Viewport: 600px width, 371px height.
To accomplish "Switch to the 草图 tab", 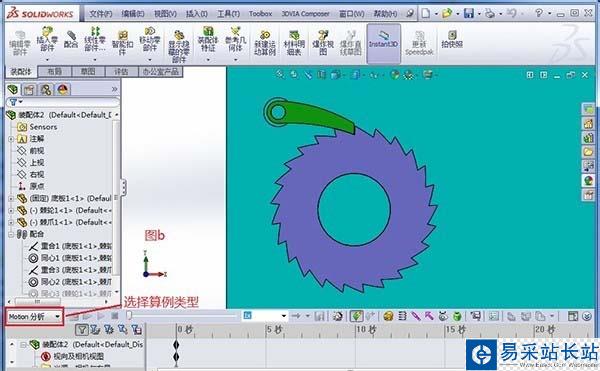I will click(x=88, y=72).
